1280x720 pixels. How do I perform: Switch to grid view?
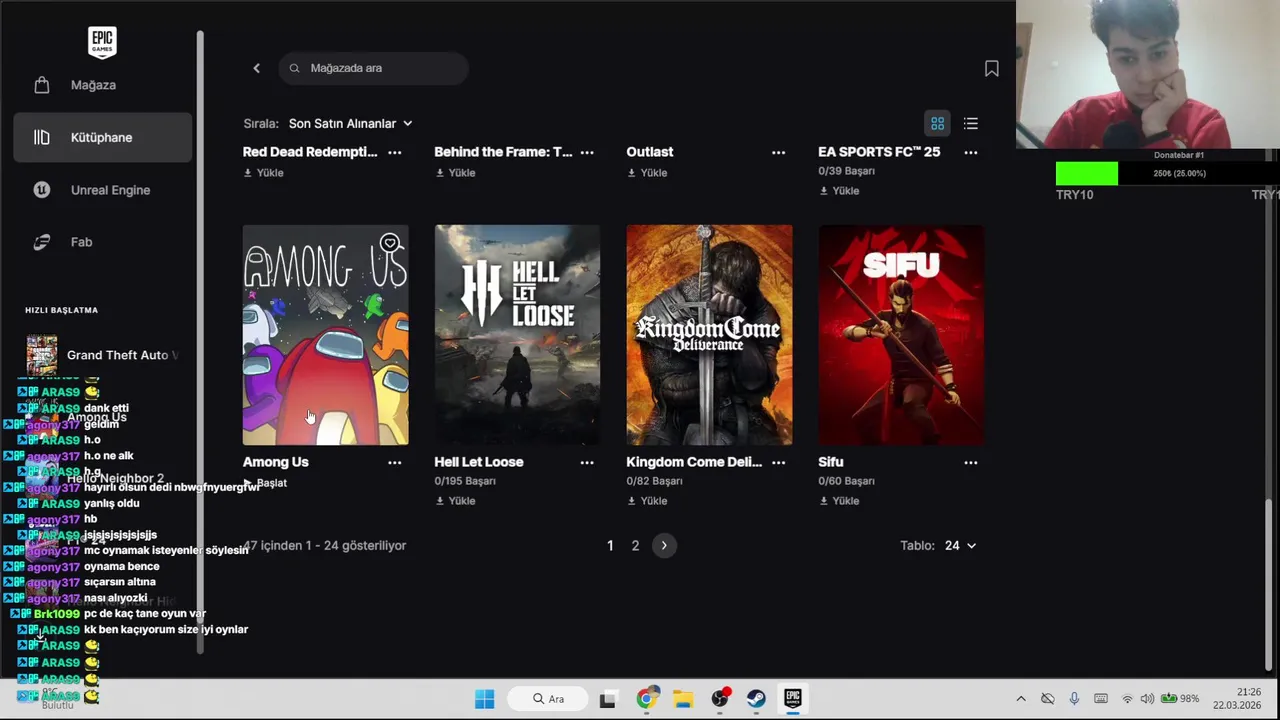[937, 124]
